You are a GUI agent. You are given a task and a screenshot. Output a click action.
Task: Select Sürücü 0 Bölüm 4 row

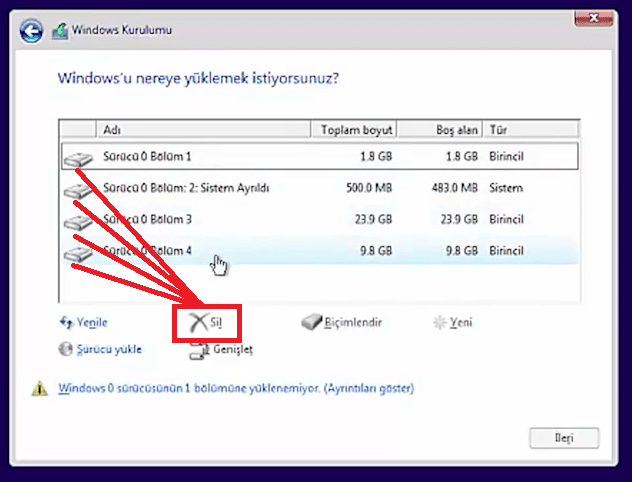pyautogui.click(x=320, y=251)
